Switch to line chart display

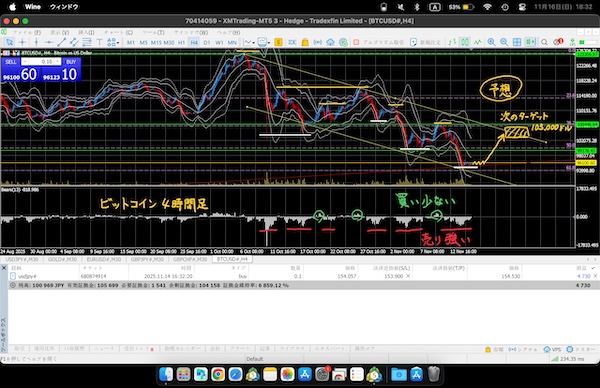click(478, 42)
